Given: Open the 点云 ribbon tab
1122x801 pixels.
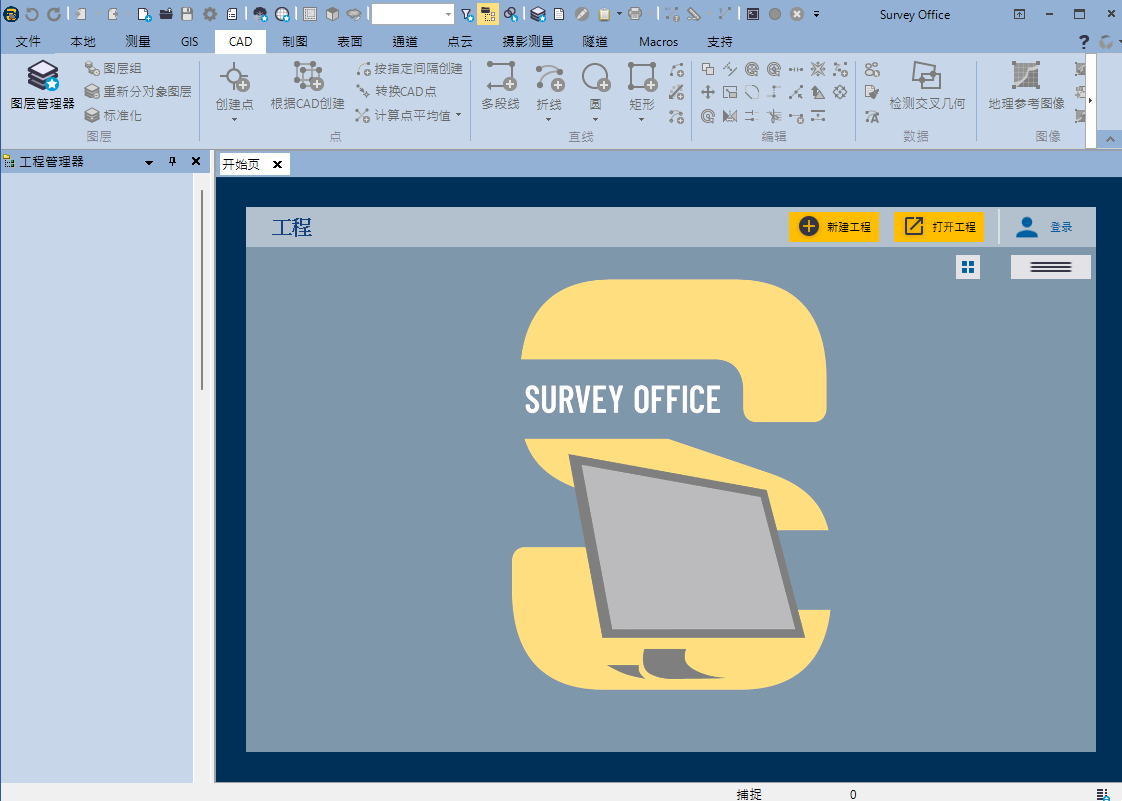Looking at the screenshot, I should pyautogui.click(x=459, y=42).
